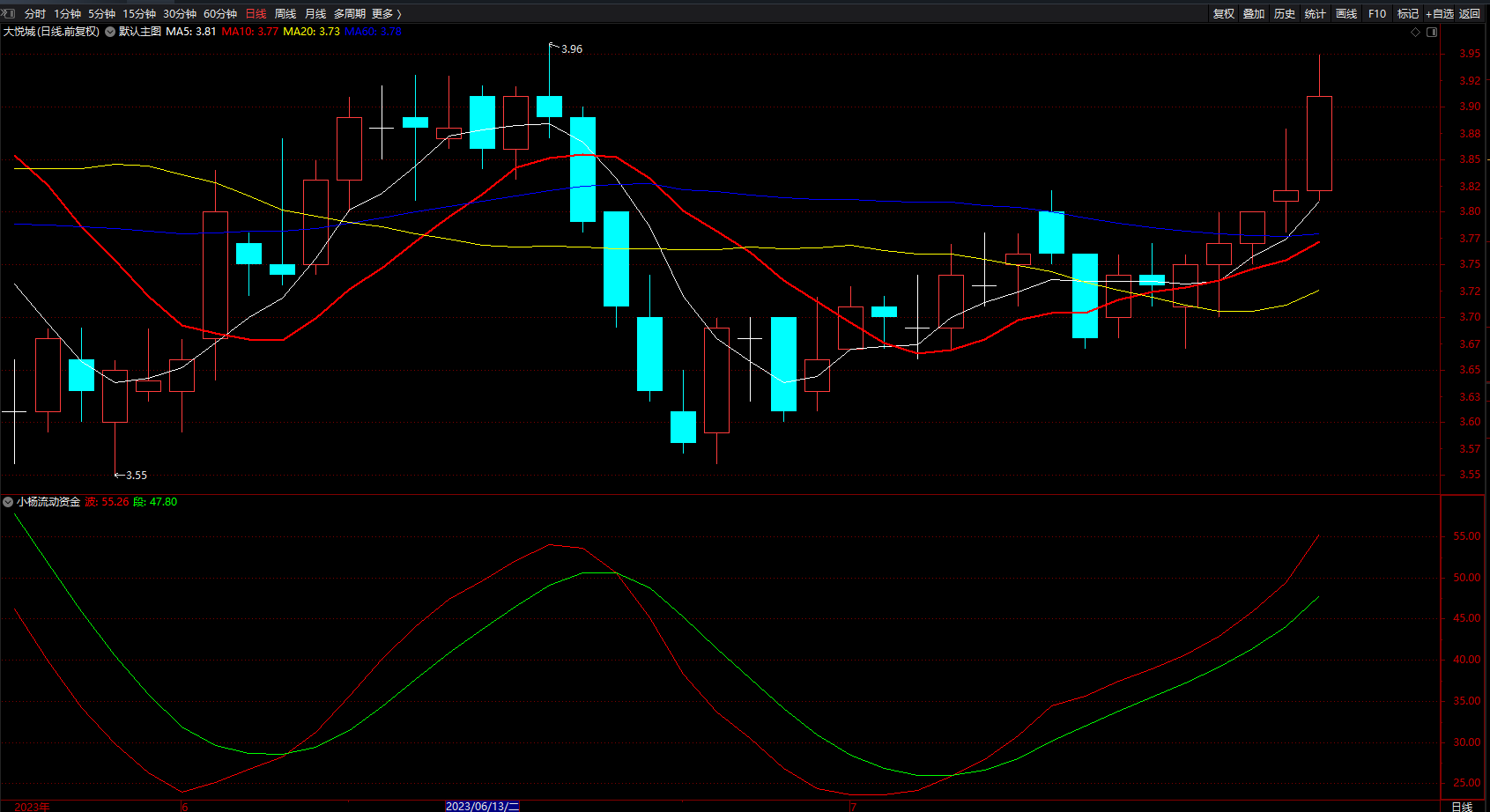1490x812 pixels.
Task: Click the 复权 button
Action: tap(1223, 14)
